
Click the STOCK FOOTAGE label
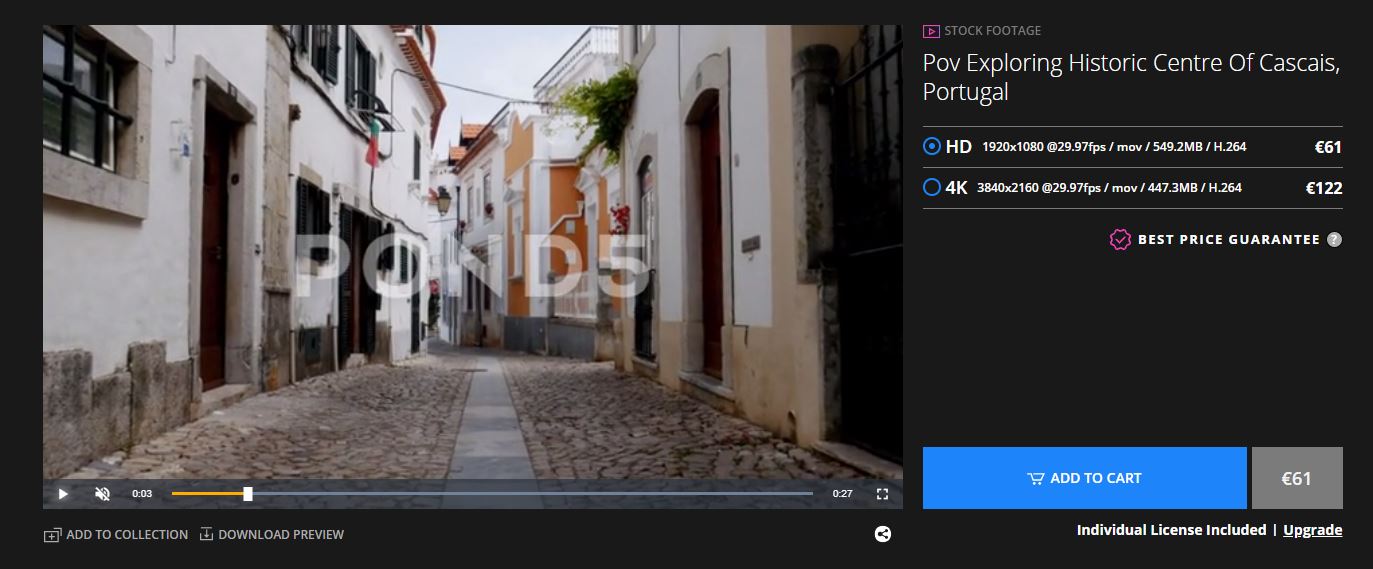coord(993,31)
